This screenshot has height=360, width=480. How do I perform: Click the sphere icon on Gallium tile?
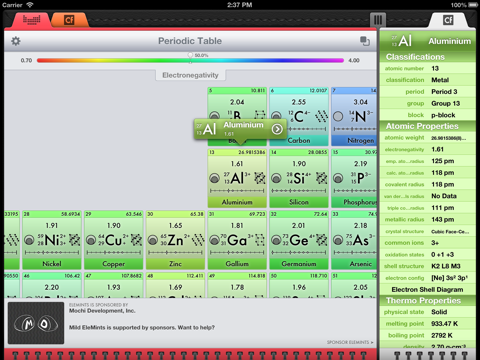tap(214, 240)
